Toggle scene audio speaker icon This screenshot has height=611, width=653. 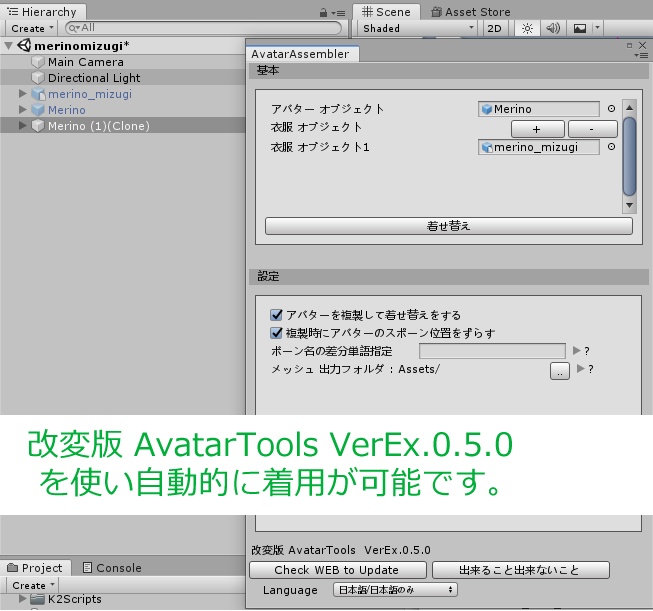pos(553,28)
